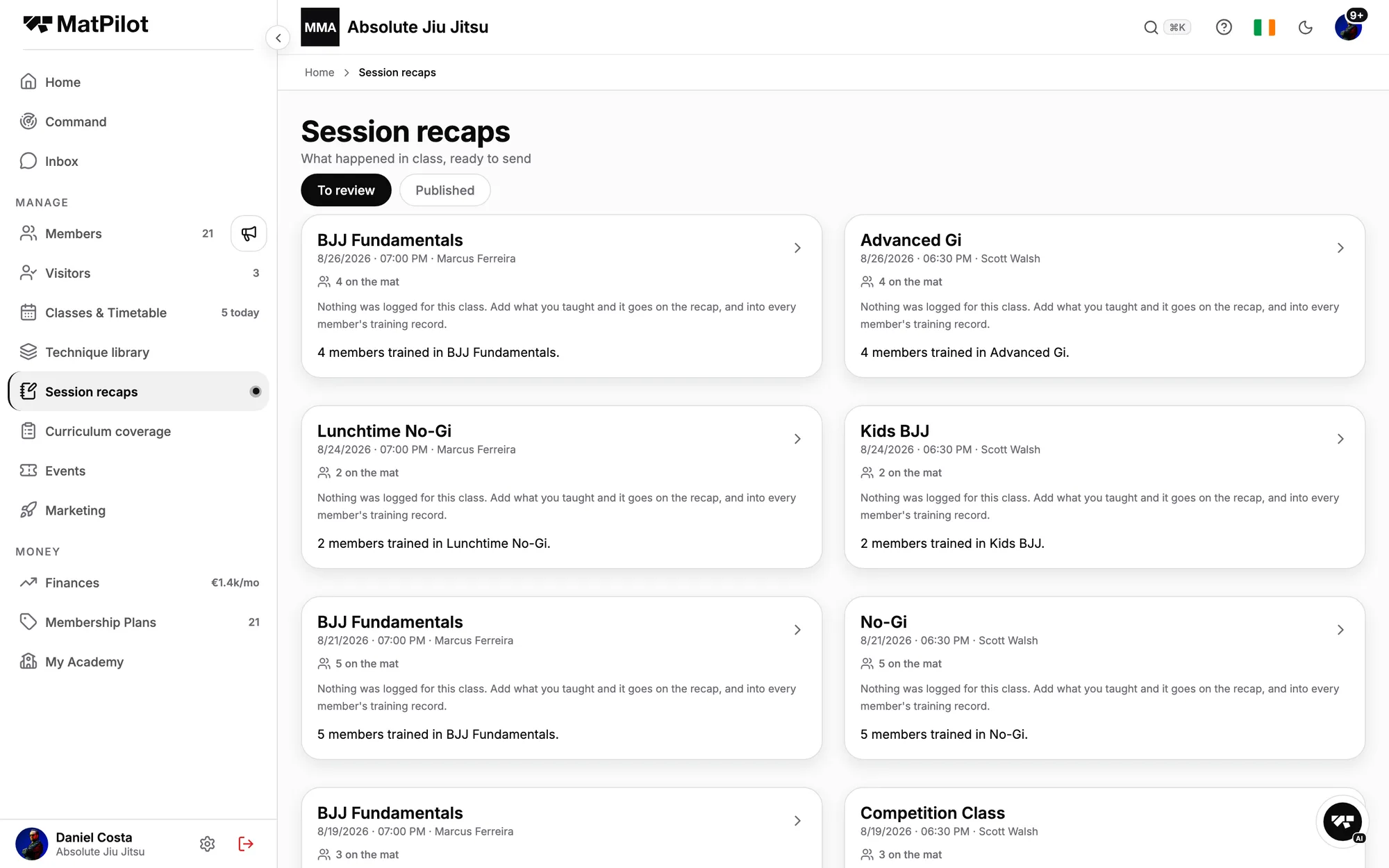Switch to the Published tab
Viewport: 1389px width, 868px height.
pos(444,190)
